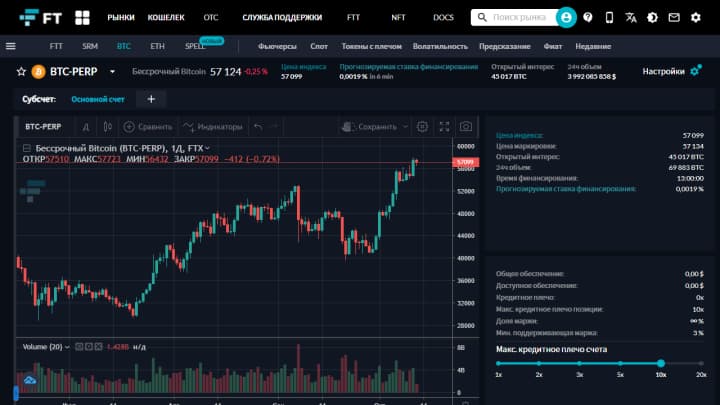
Task: Click the red 57099 price scale label
Action: coord(466,162)
